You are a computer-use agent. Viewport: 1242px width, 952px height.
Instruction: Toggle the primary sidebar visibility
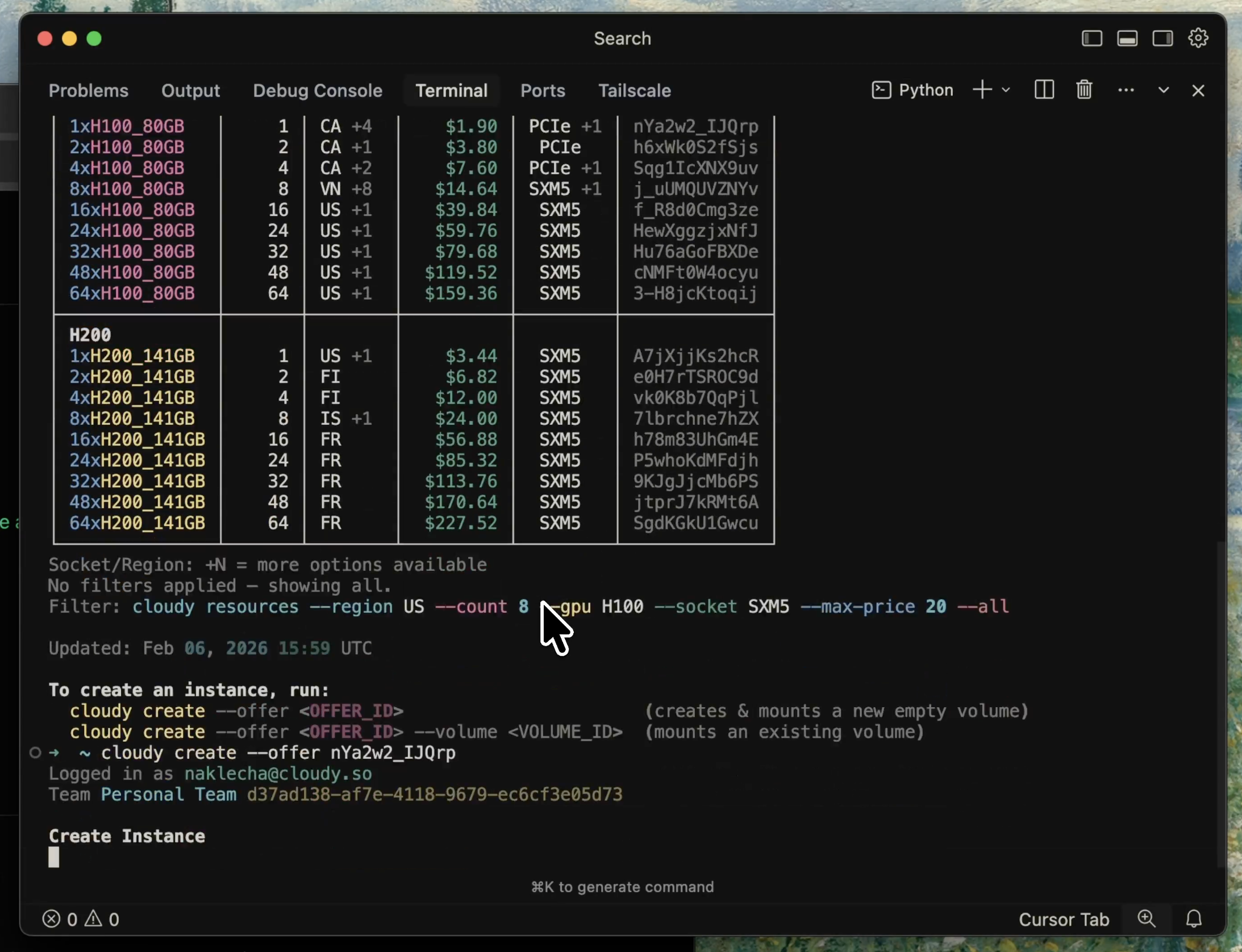[x=1091, y=38]
